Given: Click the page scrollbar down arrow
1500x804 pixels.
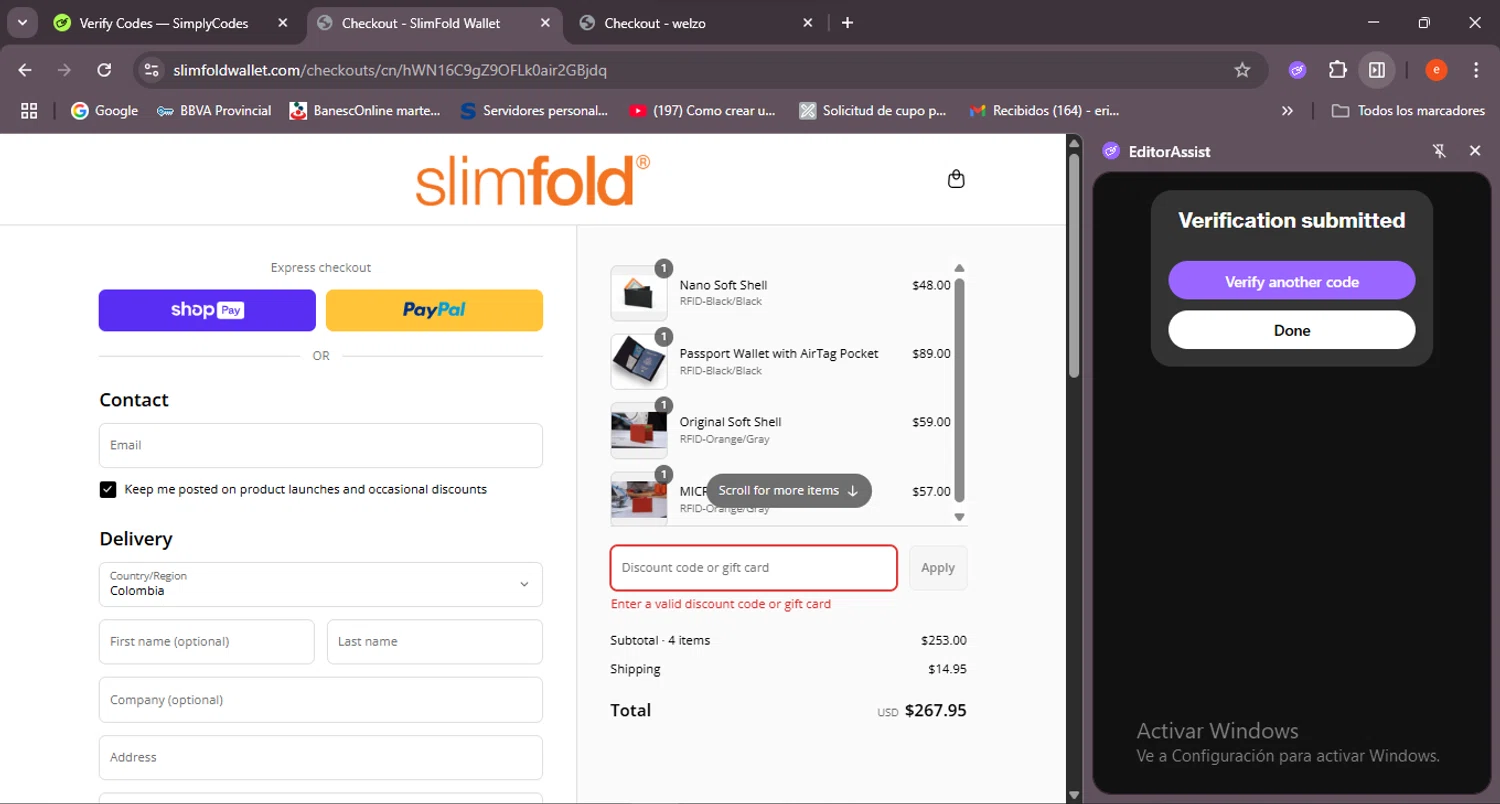Looking at the screenshot, I should tap(1075, 795).
